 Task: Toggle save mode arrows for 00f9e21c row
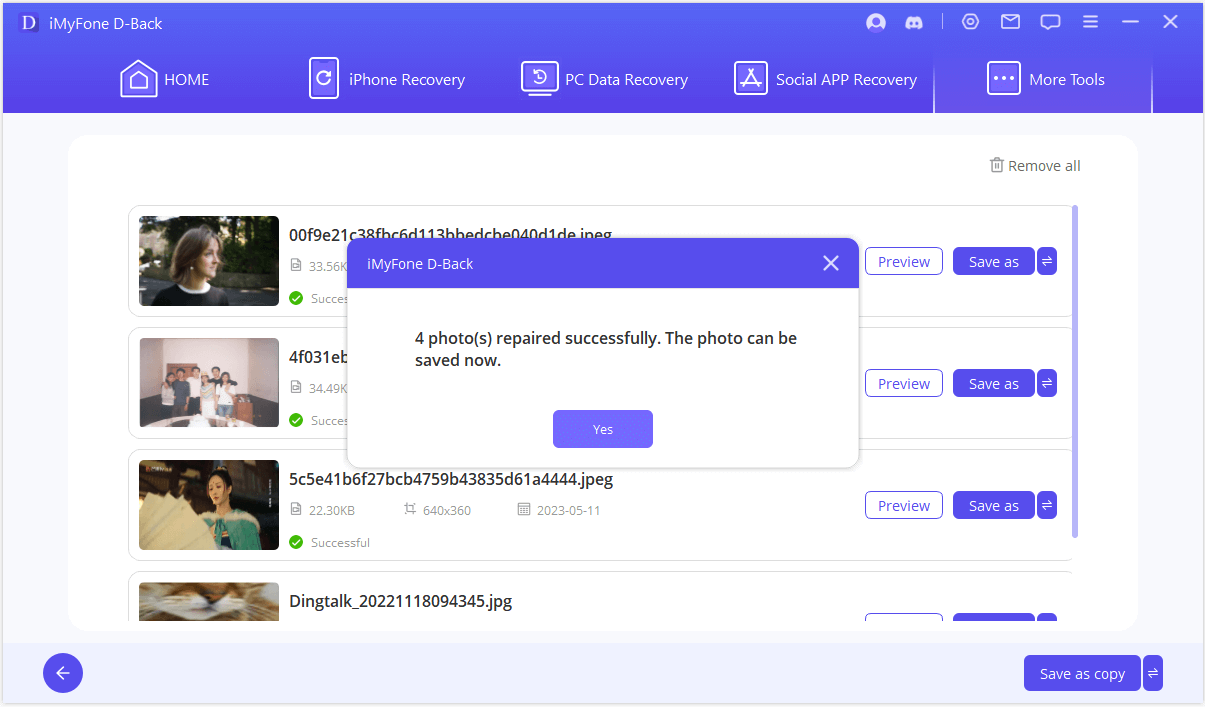tap(1047, 261)
